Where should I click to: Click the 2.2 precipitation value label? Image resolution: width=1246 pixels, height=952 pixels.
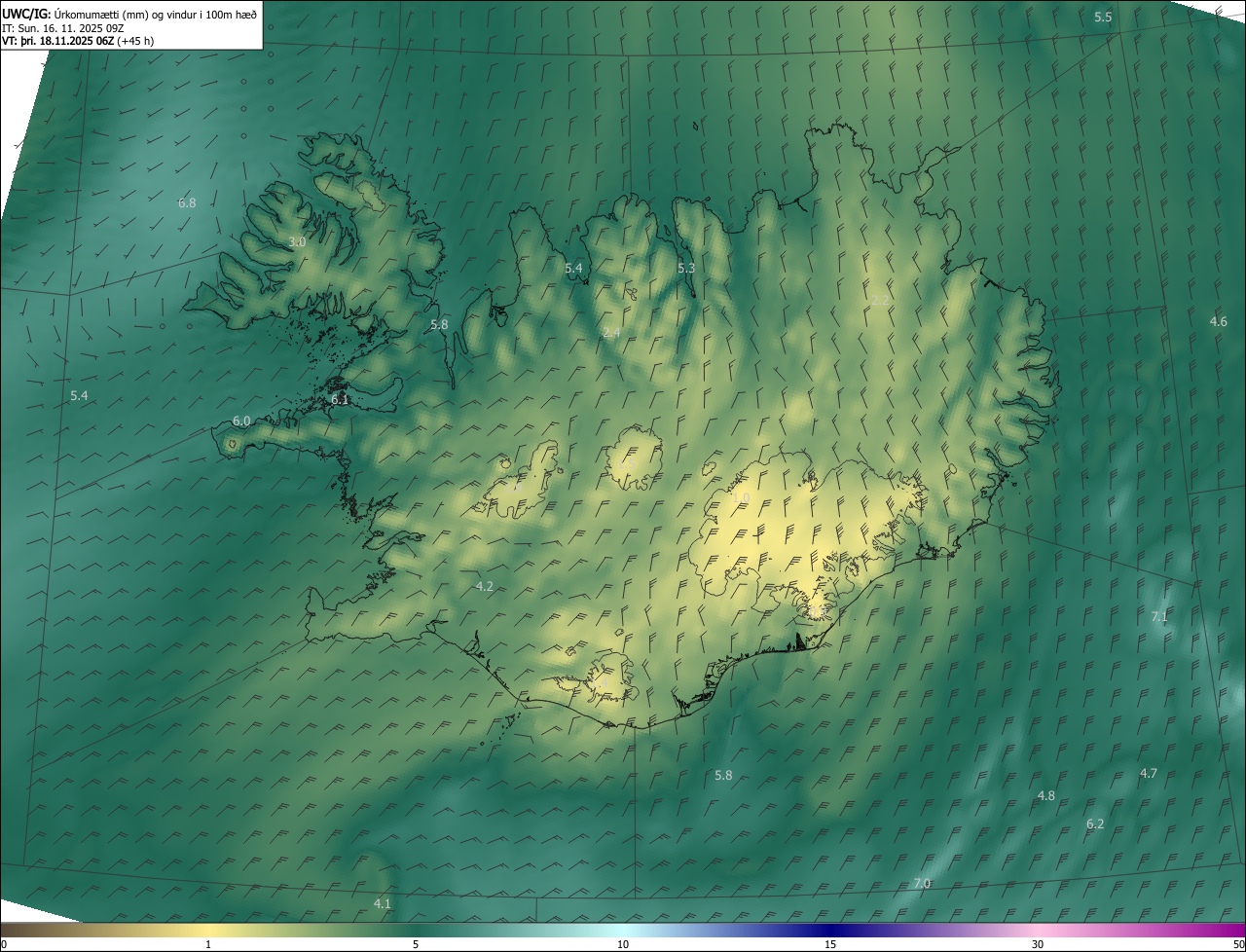click(880, 300)
